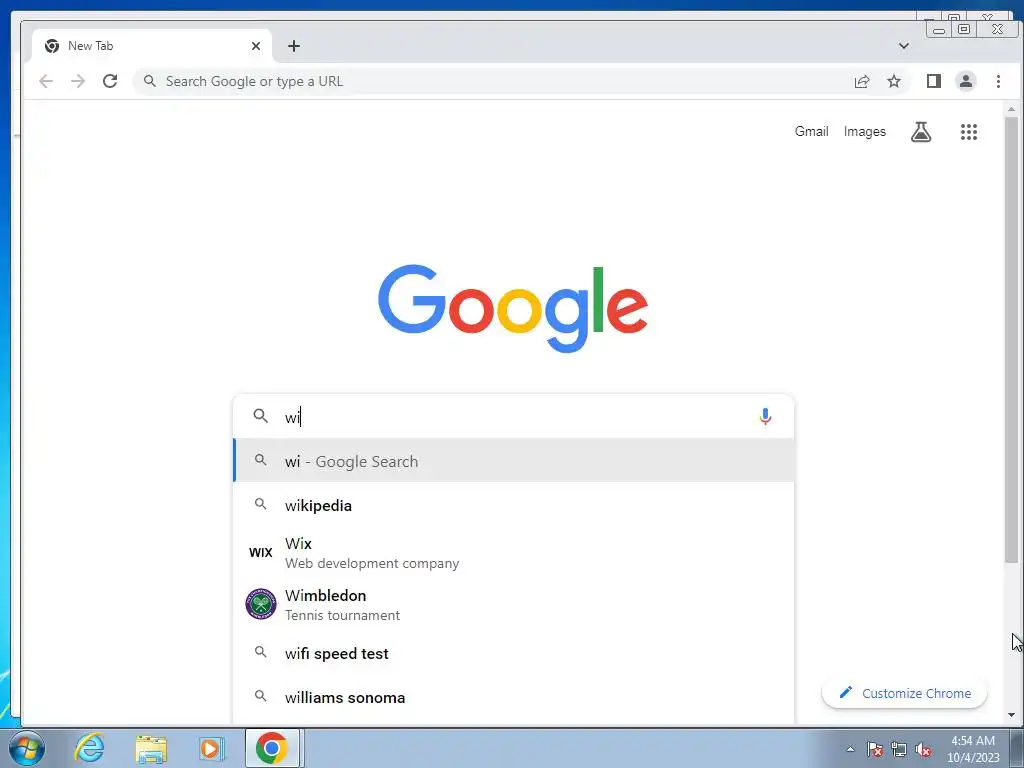Launch Internet Explorer from the taskbar
Screen dimensions: 1024x768
click(89, 748)
